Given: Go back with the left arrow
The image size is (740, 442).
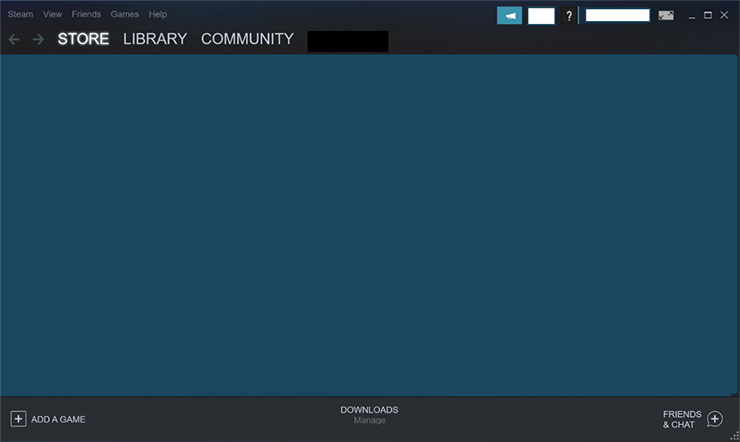Looking at the screenshot, I should pos(14,39).
